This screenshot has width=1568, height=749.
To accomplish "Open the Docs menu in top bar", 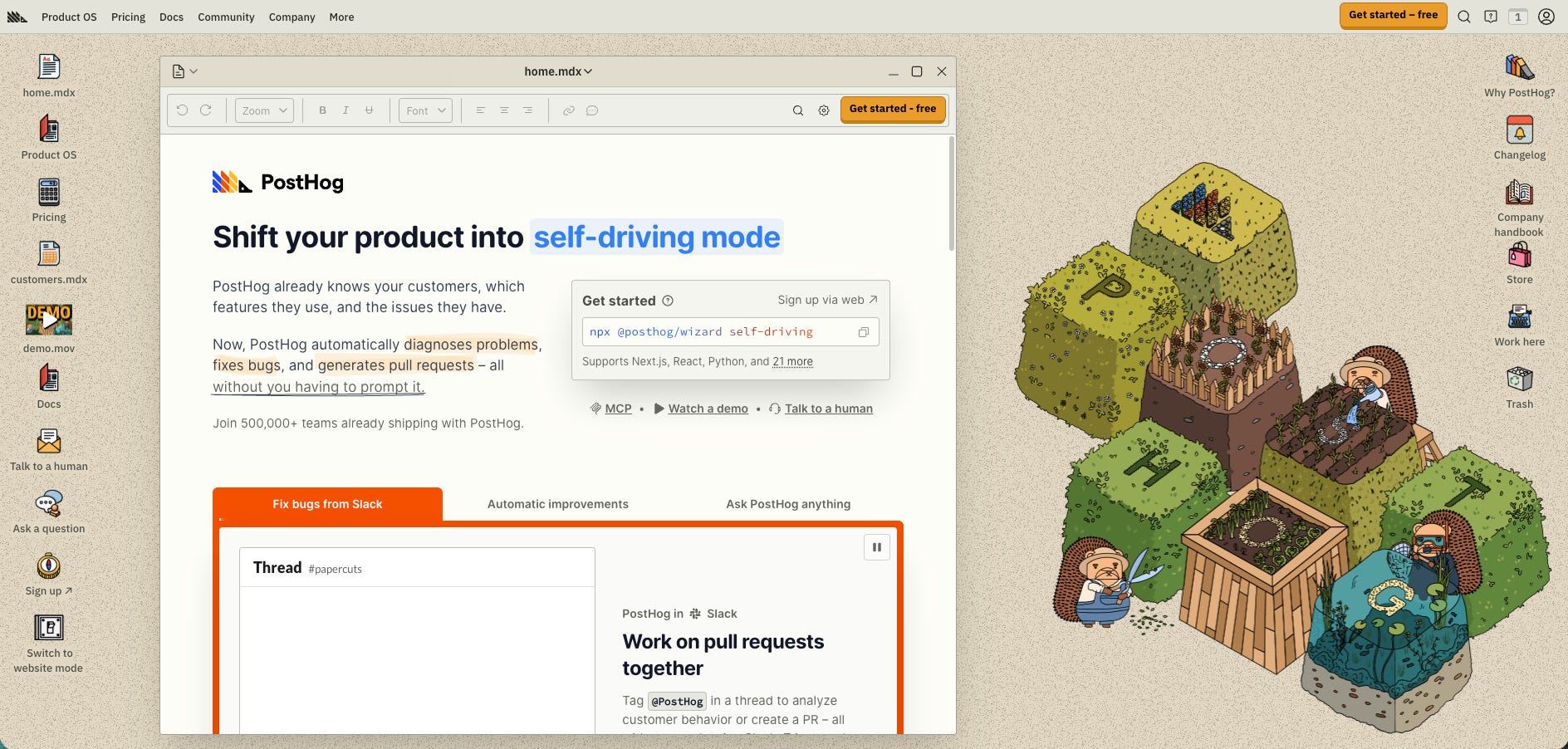I will [171, 17].
